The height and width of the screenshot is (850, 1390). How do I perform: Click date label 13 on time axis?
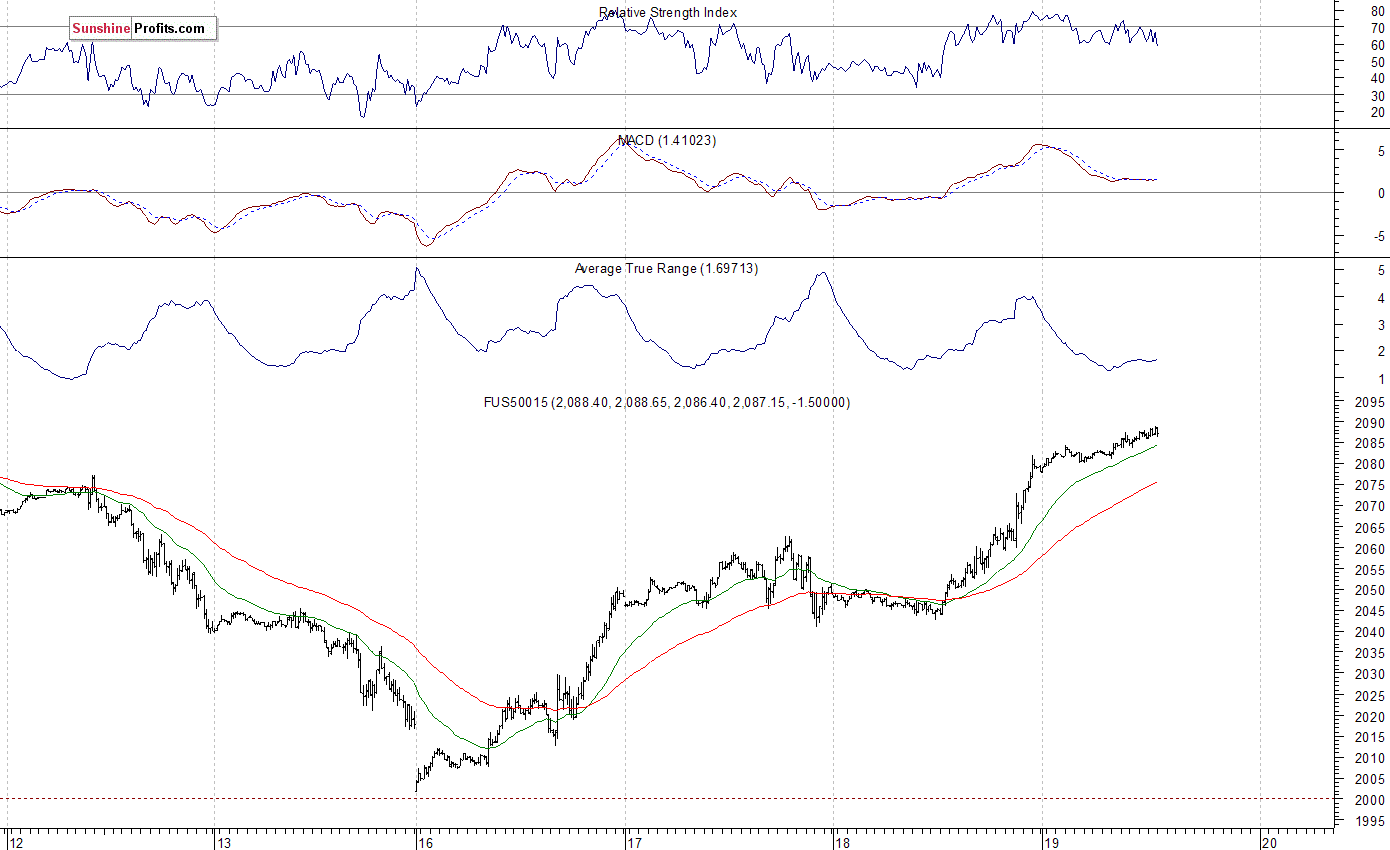[x=224, y=843]
